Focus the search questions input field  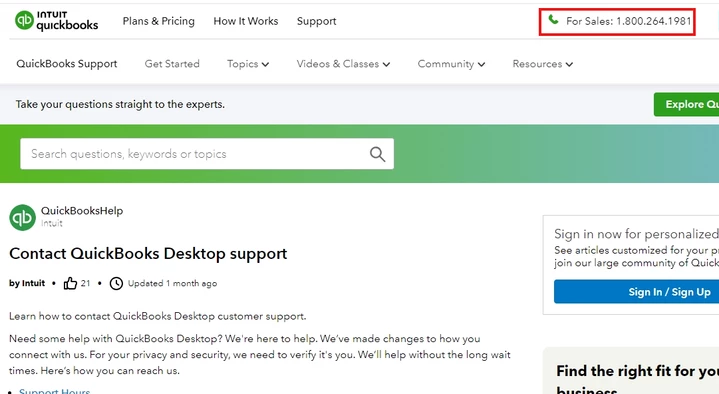coord(207,154)
